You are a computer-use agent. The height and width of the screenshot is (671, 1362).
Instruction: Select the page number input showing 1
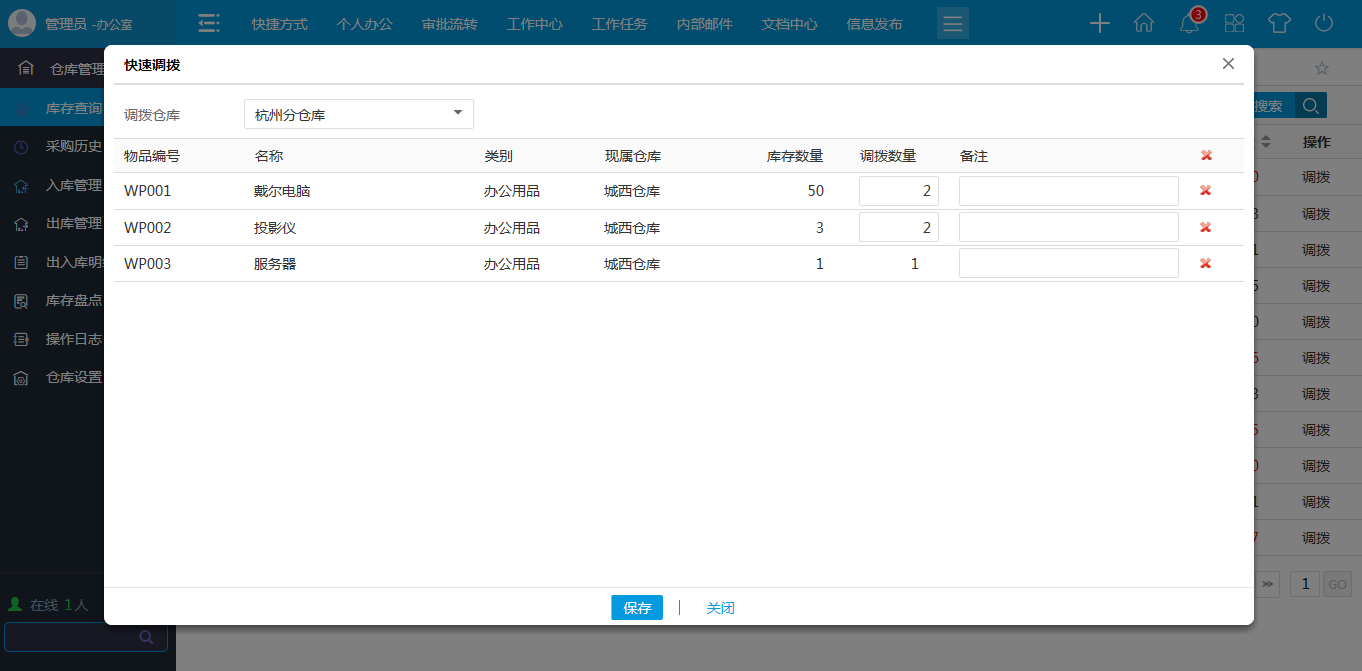tap(1304, 584)
